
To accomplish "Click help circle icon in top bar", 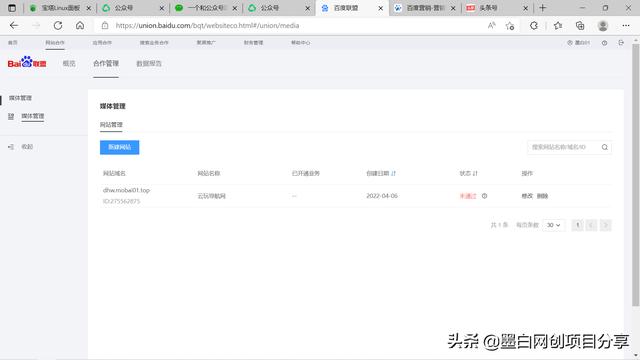I will click(x=604, y=42).
